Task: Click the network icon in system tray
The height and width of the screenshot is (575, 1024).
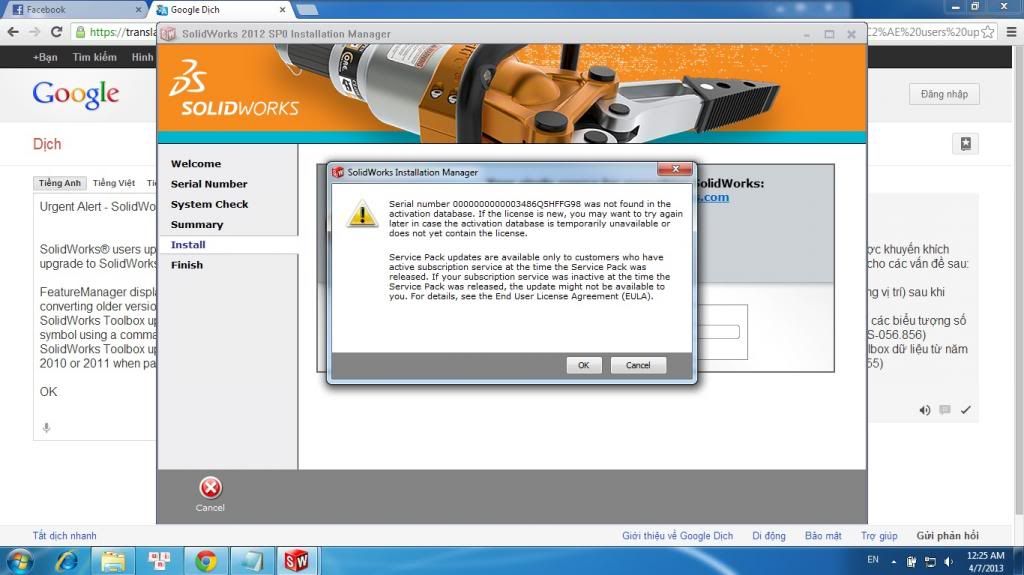Action: (930, 561)
